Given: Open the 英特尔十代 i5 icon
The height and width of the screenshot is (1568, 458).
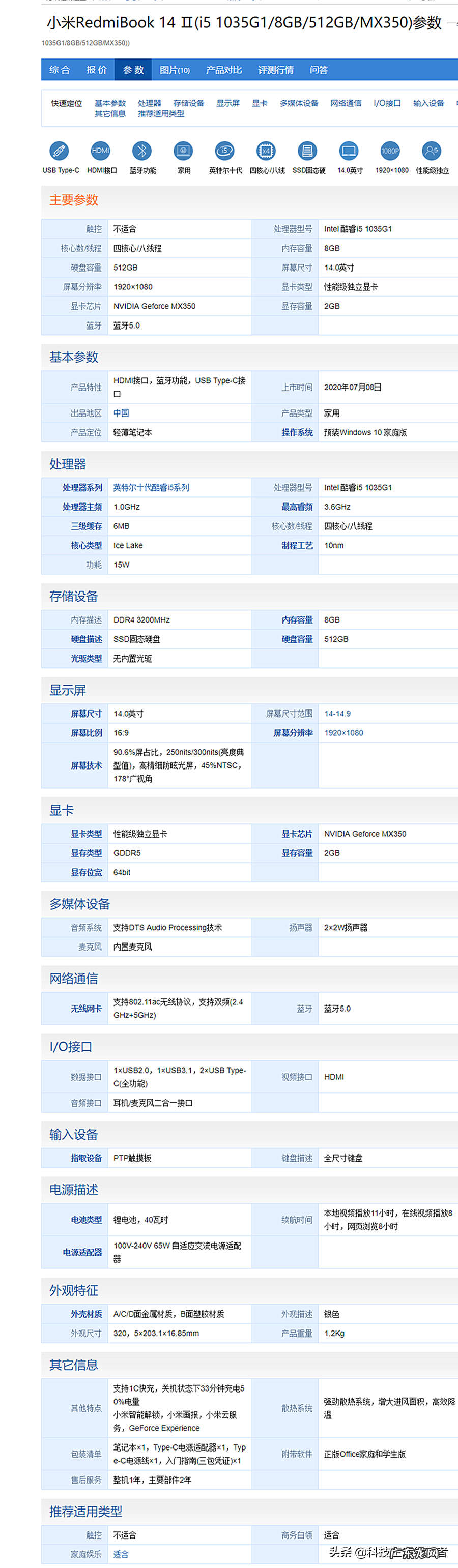Looking at the screenshot, I should coord(225,151).
